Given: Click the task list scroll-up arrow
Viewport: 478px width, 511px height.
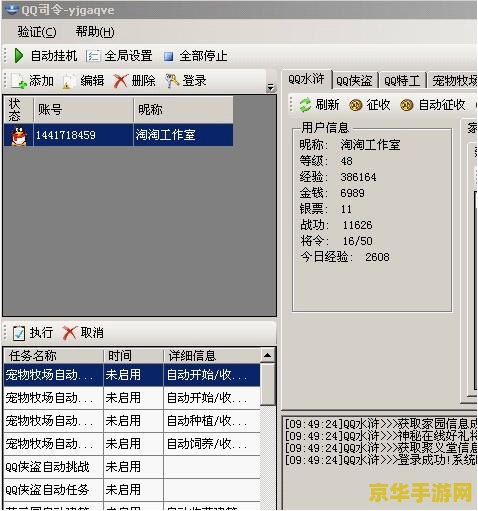Looking at the screenshot, I should click(x=267, y=355).
